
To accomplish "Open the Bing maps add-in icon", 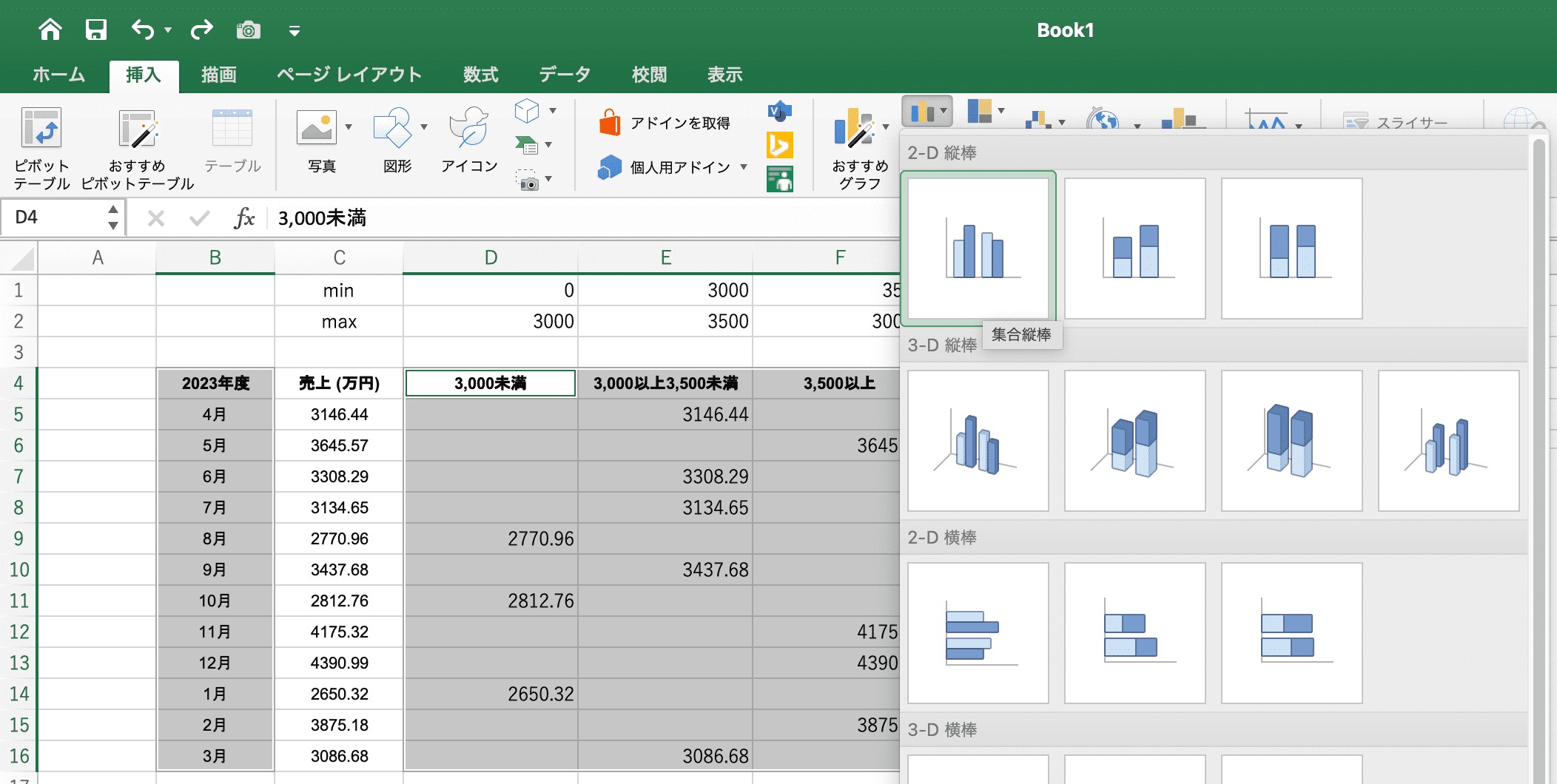I will (780, 145).
